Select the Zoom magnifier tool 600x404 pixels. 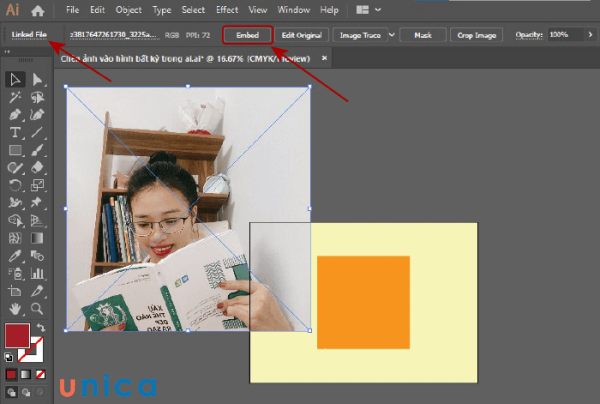pyautogui.click(x=38, y=309)
